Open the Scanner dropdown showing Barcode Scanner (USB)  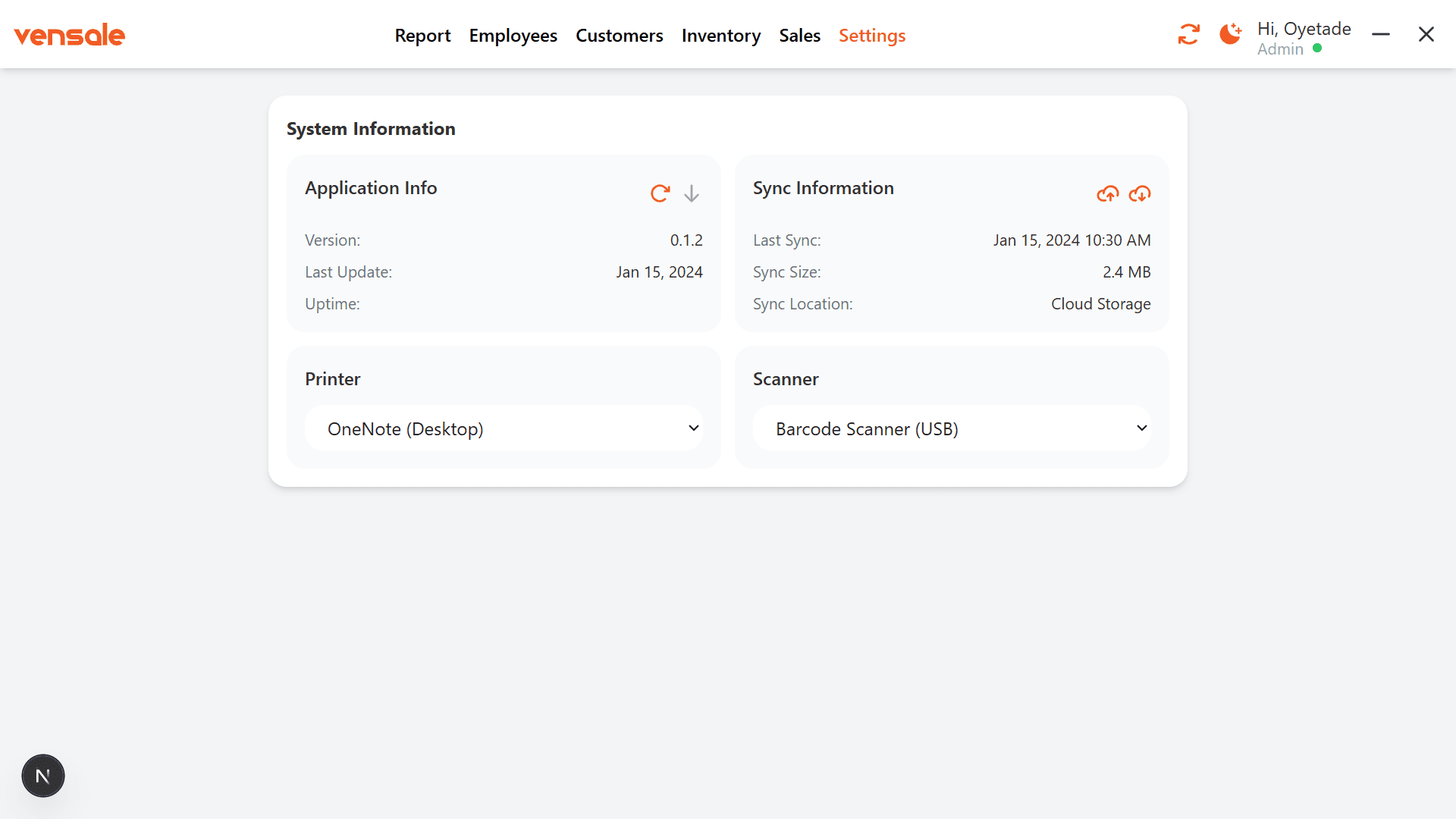pyautogui.click(x=952, y=428)
